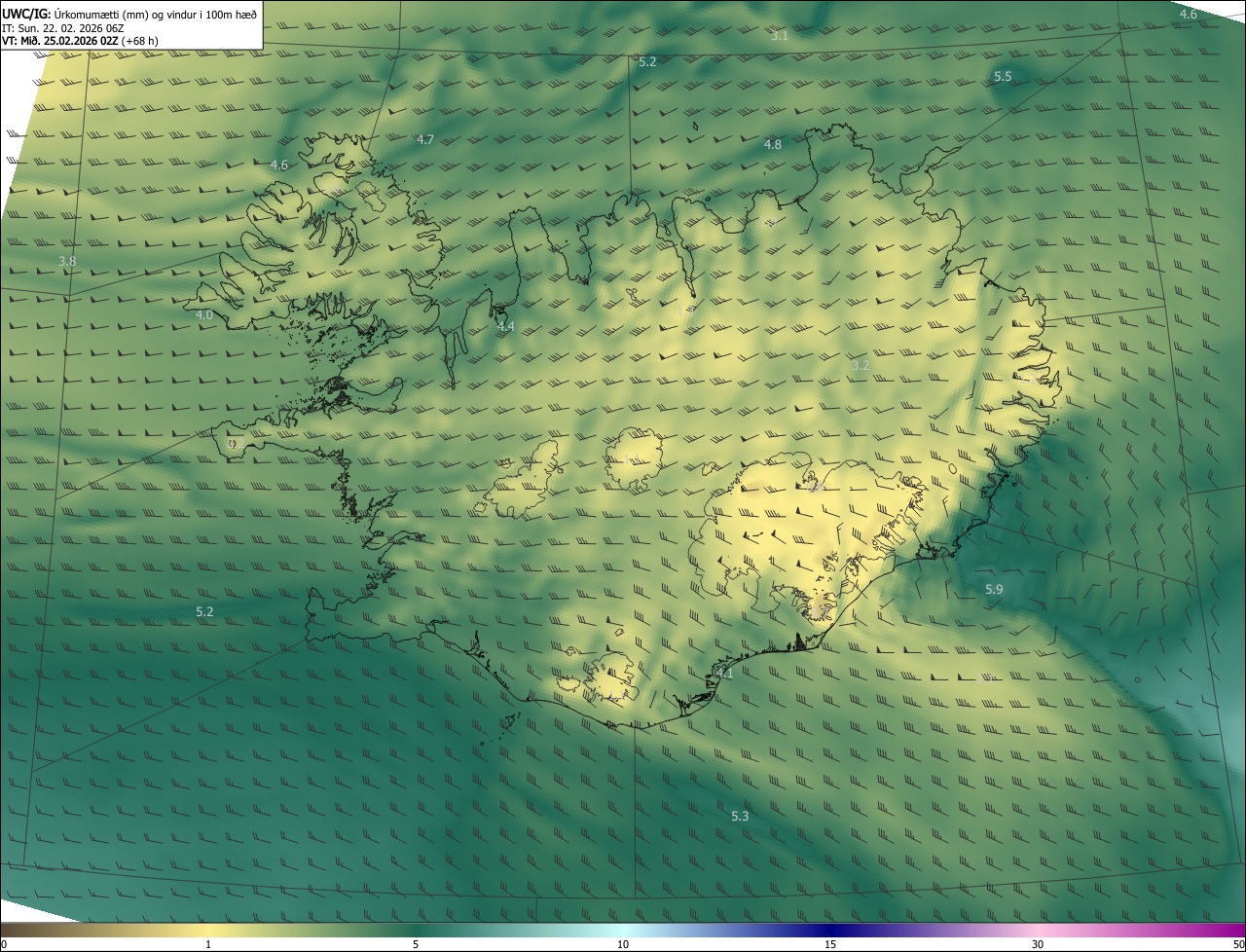Click the 'UWC/IG: Úrkomumætti (mm)' title line
The image size is (1246, 952).
129,14
